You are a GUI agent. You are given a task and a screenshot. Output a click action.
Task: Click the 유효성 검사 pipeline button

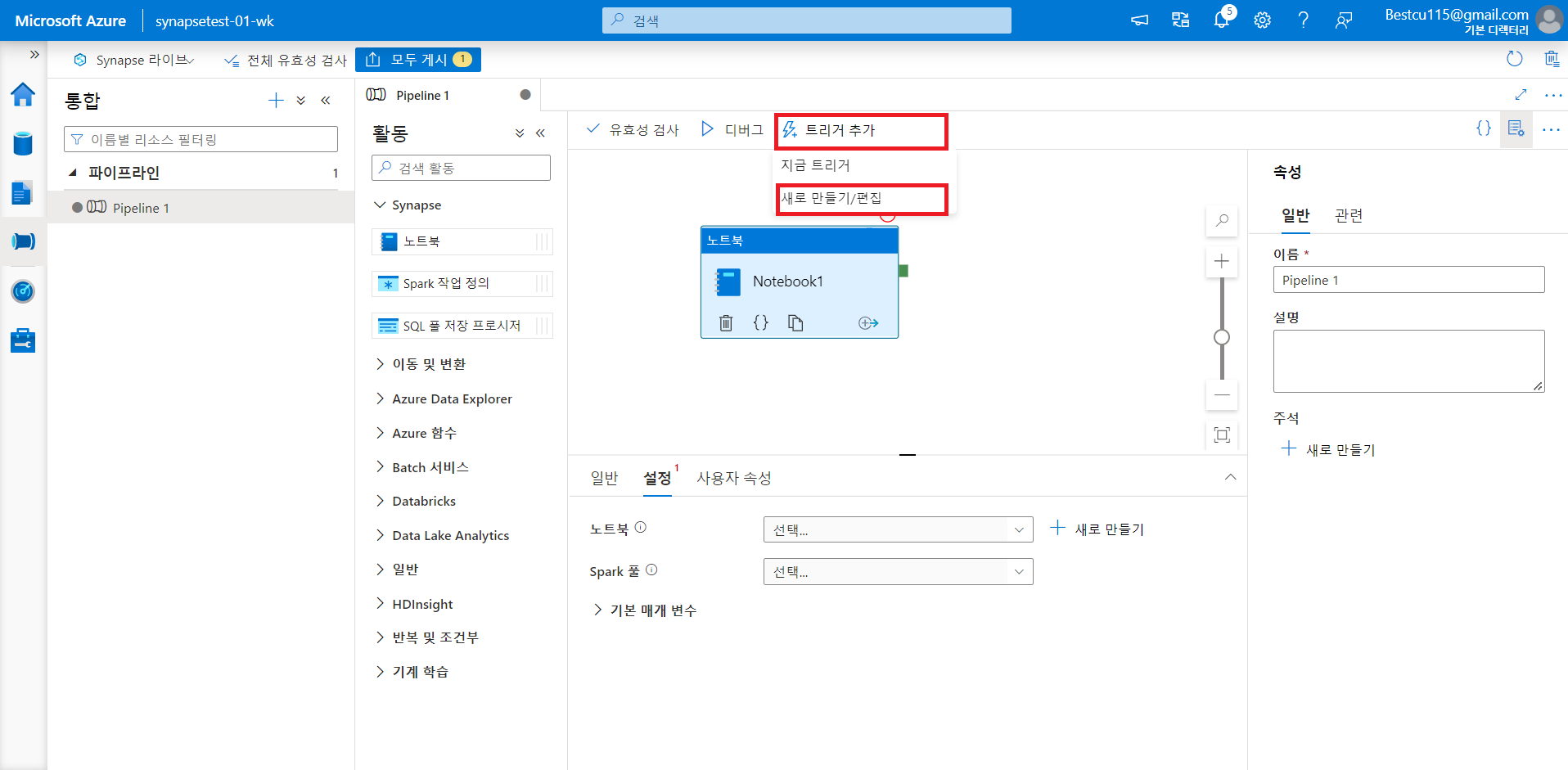tap(633, 129)
